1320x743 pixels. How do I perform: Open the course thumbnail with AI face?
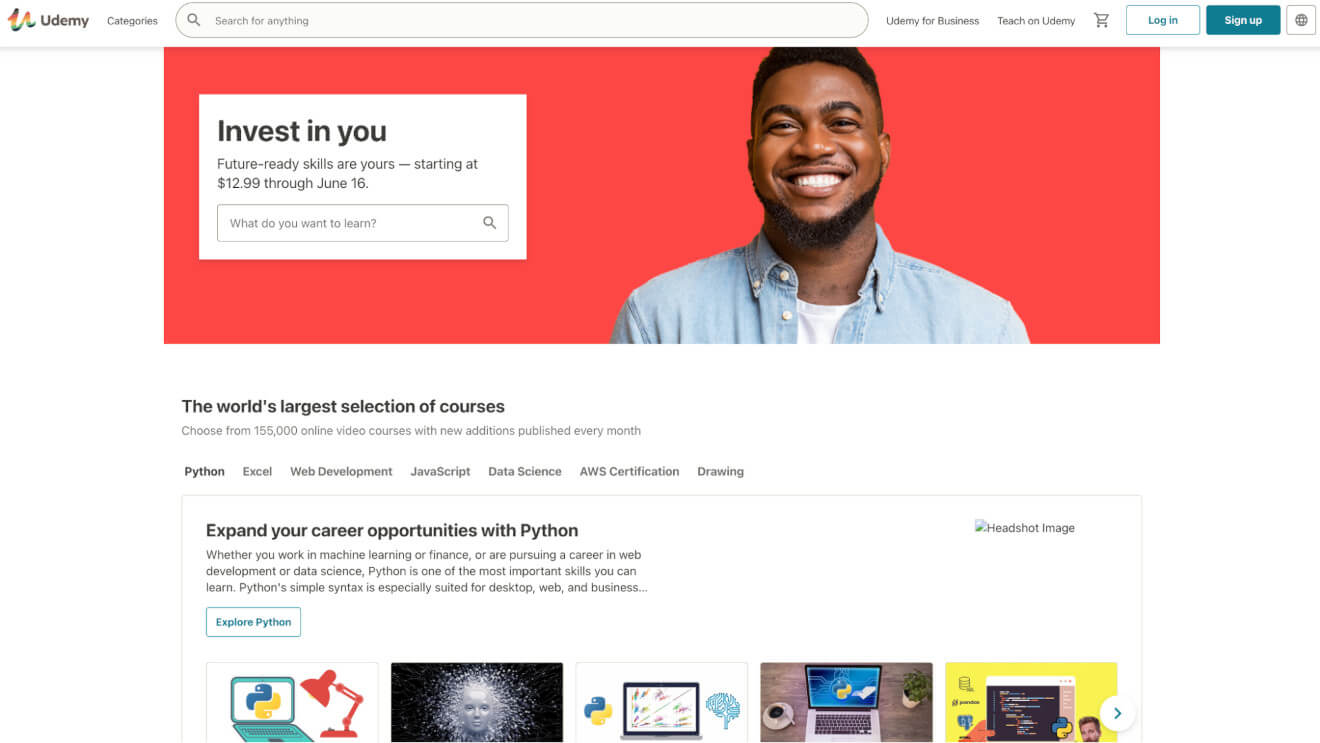click(x=477, y=702)
